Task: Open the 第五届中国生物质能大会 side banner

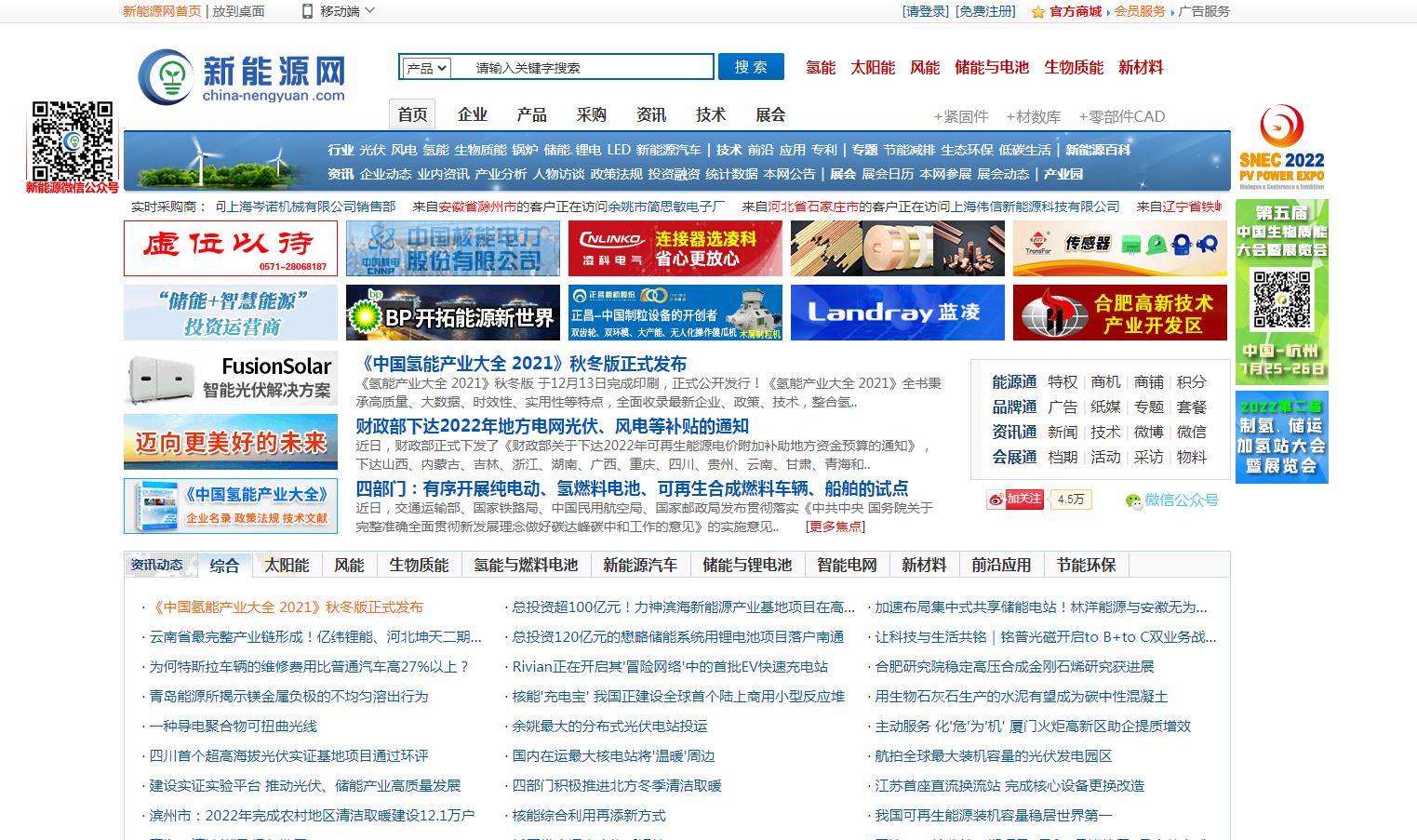Action: (x=1282, y=291)
